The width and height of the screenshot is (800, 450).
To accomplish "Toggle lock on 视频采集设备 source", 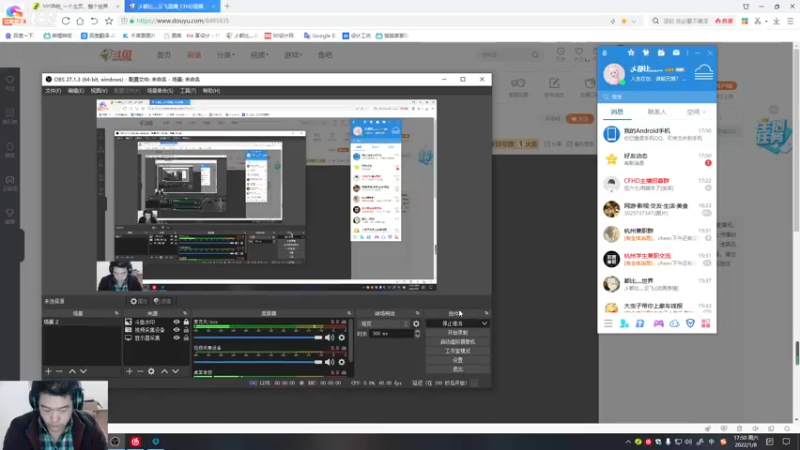I will pos(186,330).
